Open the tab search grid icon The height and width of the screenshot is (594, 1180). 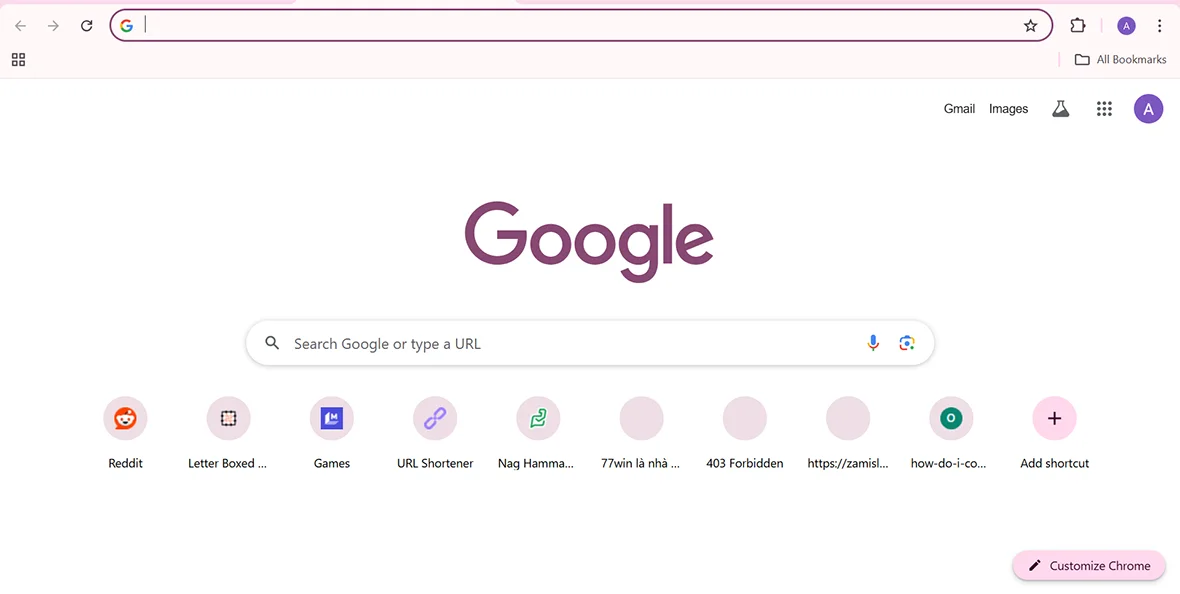pos(18,59)
